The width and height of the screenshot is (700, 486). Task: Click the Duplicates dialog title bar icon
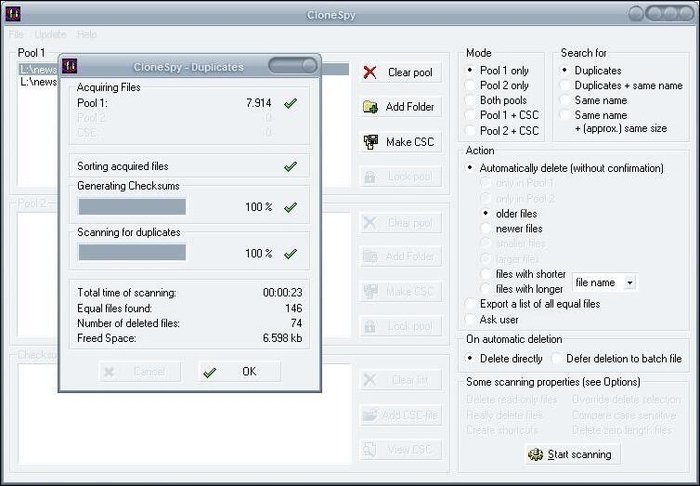point(70,66)
